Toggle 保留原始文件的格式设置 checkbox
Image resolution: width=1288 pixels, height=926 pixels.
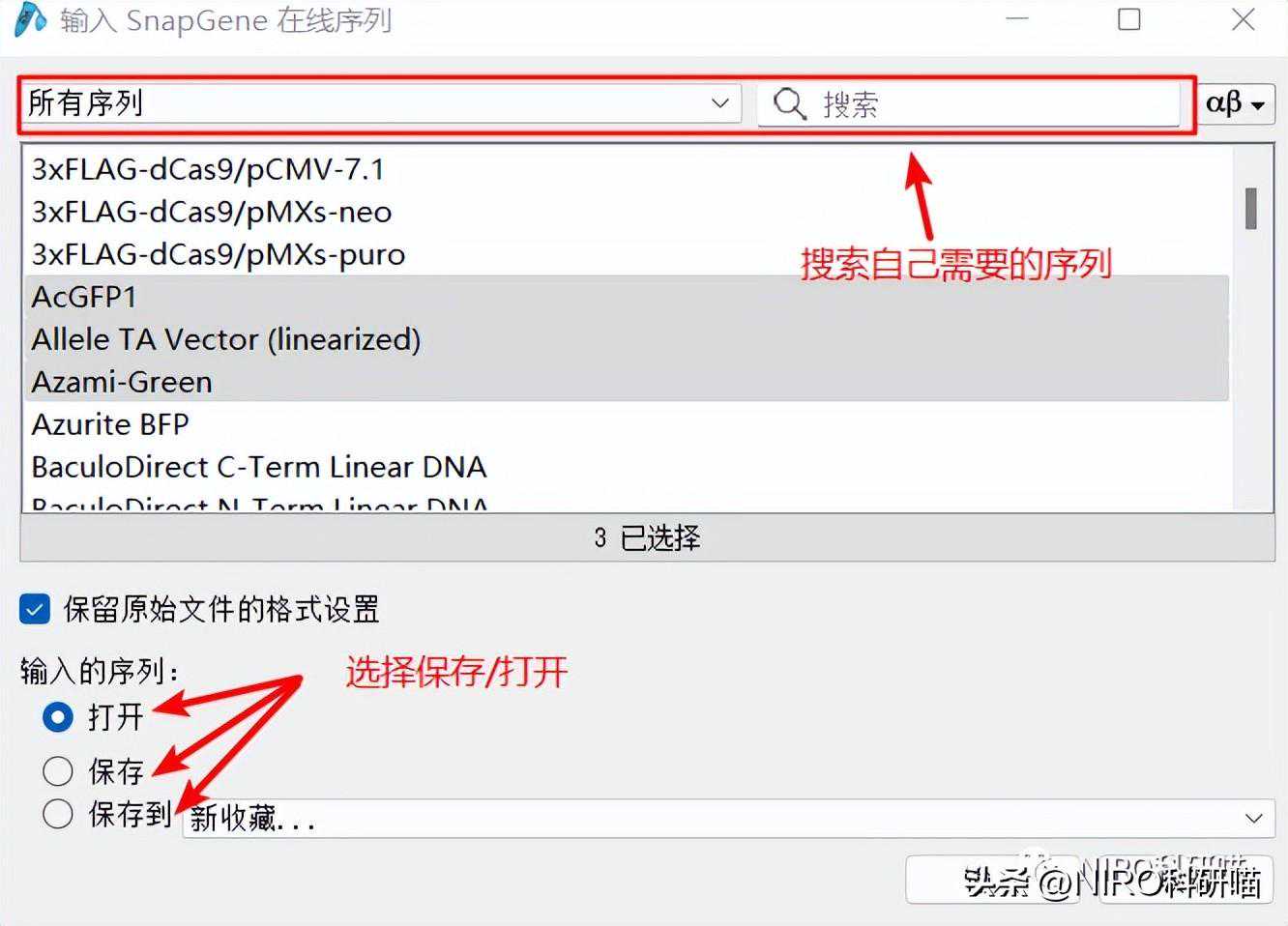click(x=35, y=610)
